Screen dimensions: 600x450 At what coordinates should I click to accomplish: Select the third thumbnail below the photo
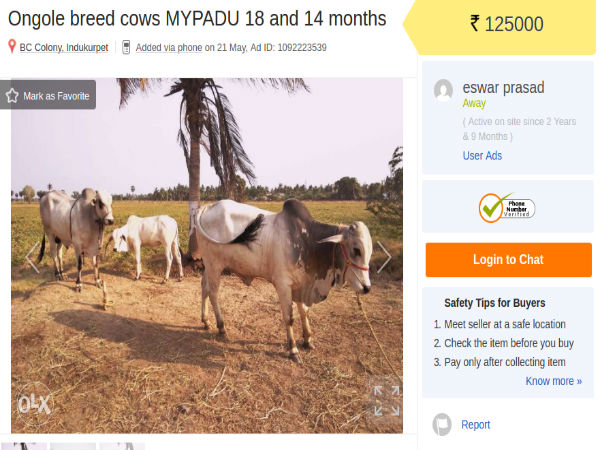click(x=122, y=446)
